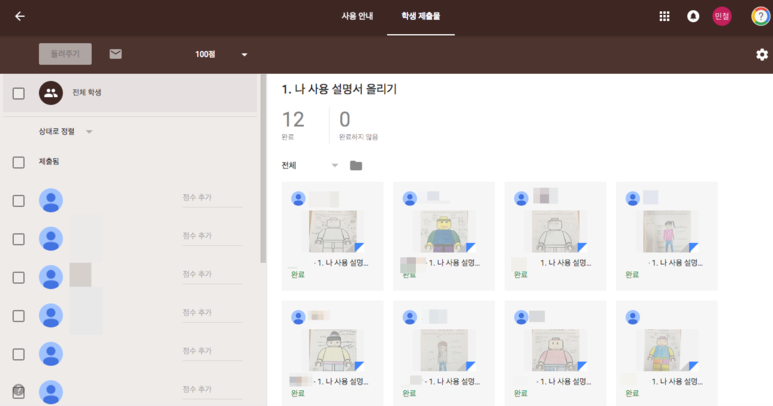Open the Google apps grid

(x=664, y=17)
